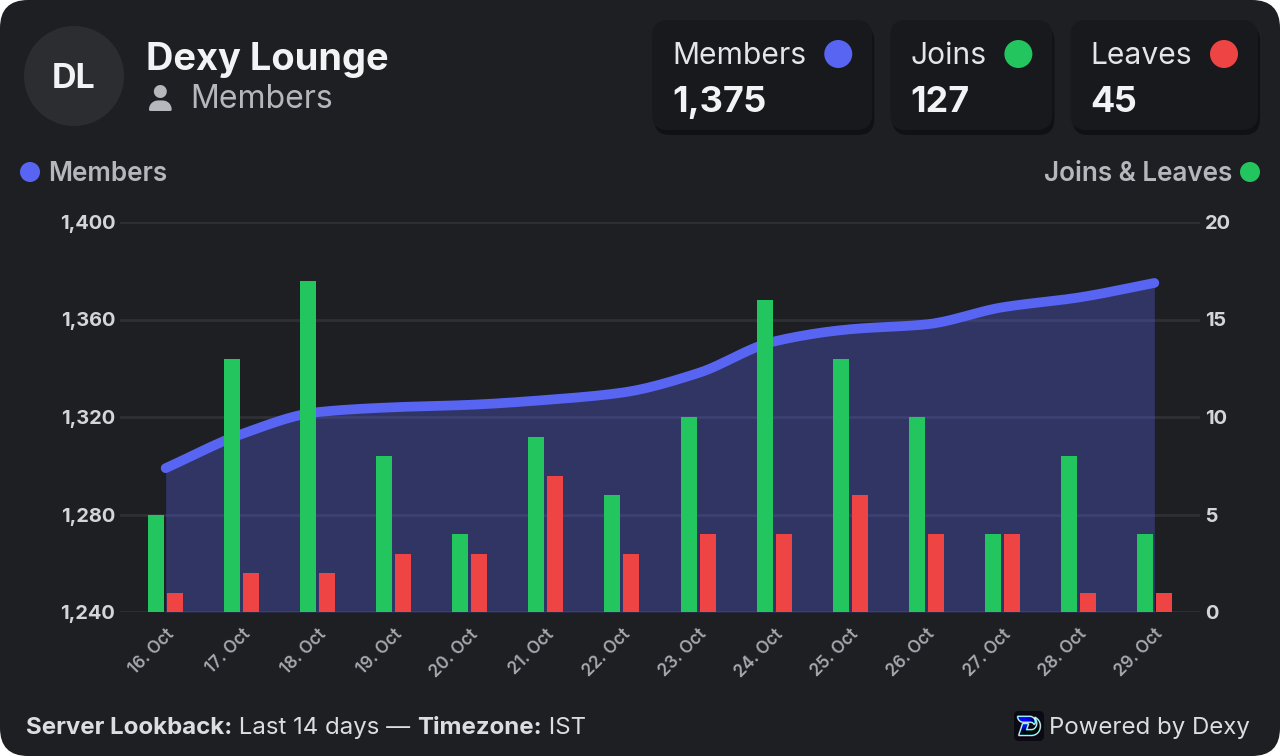Click the person icon beside Members subtitle
Image resolution: width=1280 pixels, height=756 pixels.
pos(160,98)
